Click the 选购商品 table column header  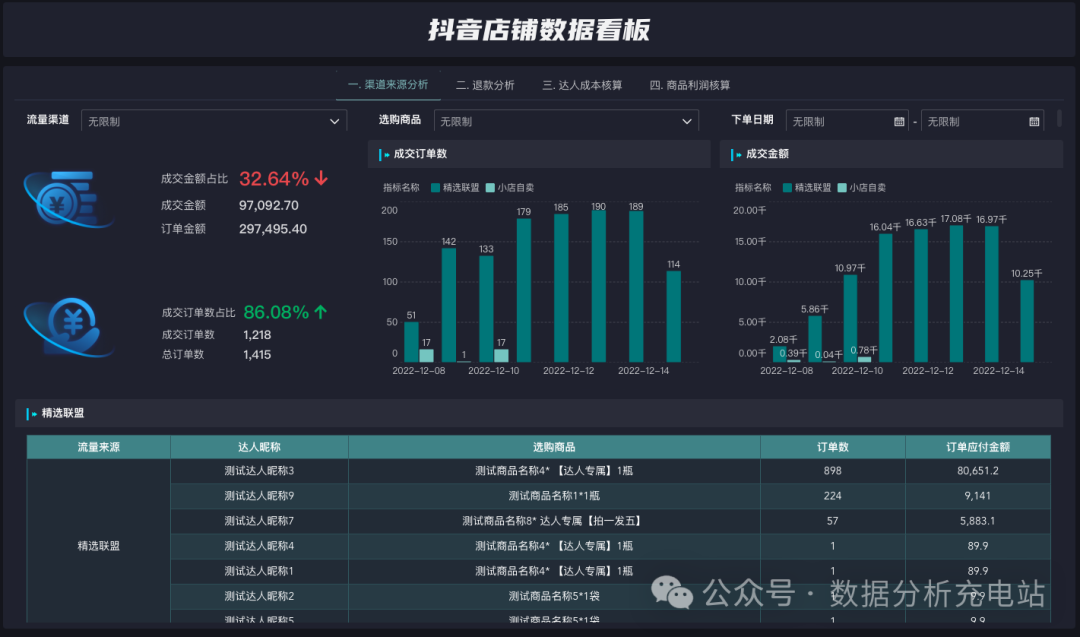(x=554, y=447)
